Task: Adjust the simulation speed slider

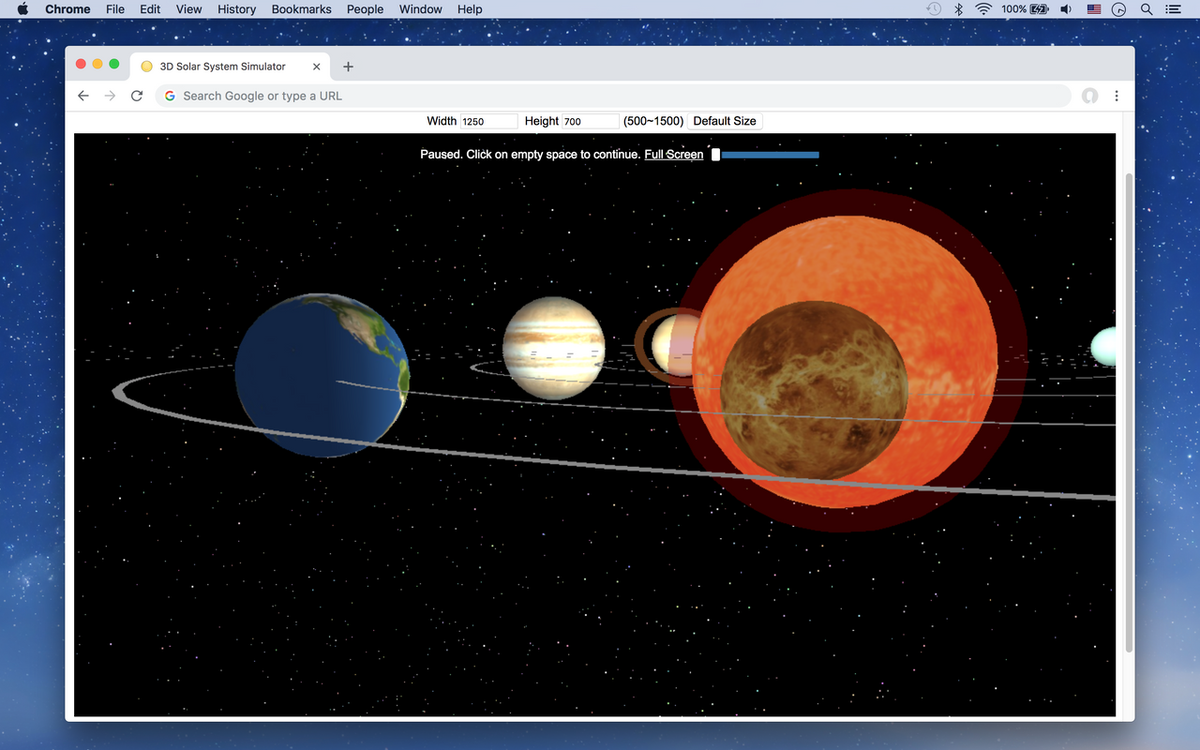Action: 716,155
